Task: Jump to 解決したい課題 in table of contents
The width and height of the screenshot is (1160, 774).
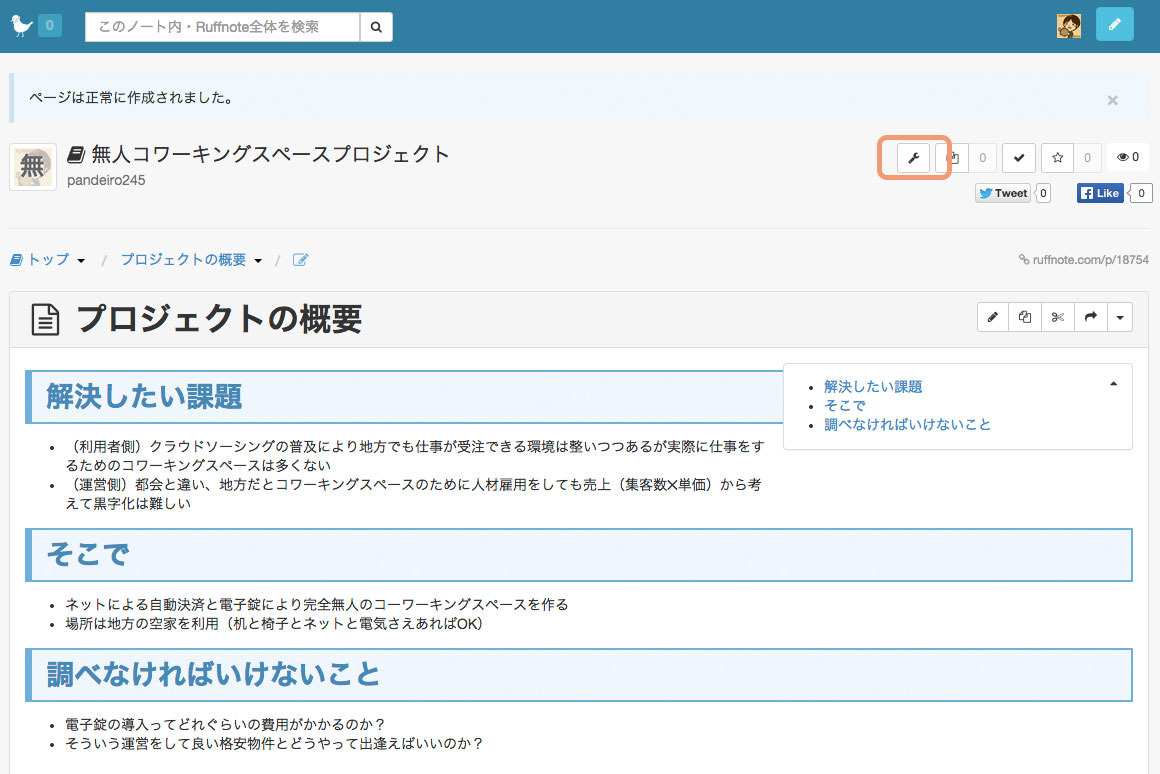Action: pyautogui.click(x=872, y=387)
